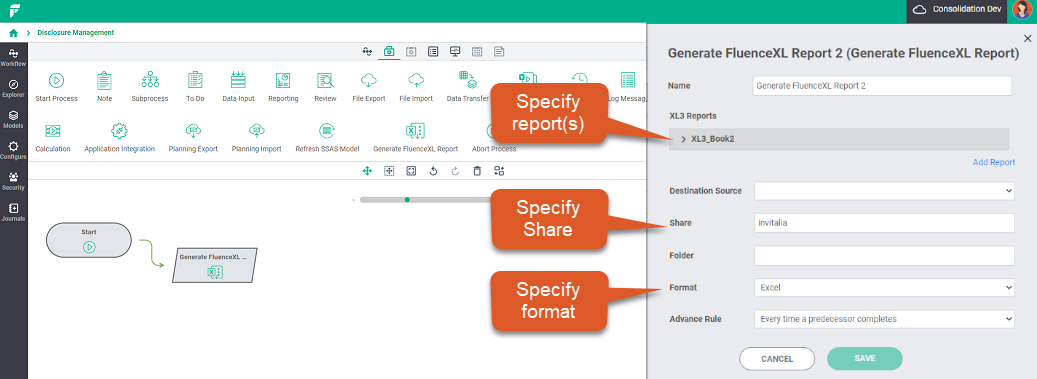Viewport: 1037px width, 379px height.
Task: Pick the Generate FluenceXL Report palette icon
Action: click(x=415, y=130)
